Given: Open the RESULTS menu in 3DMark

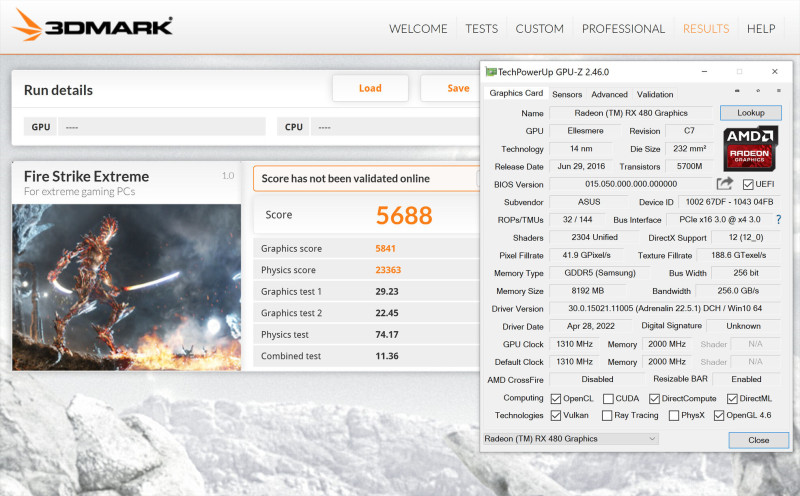Looking at the screenshot, I should click(706, 29).
